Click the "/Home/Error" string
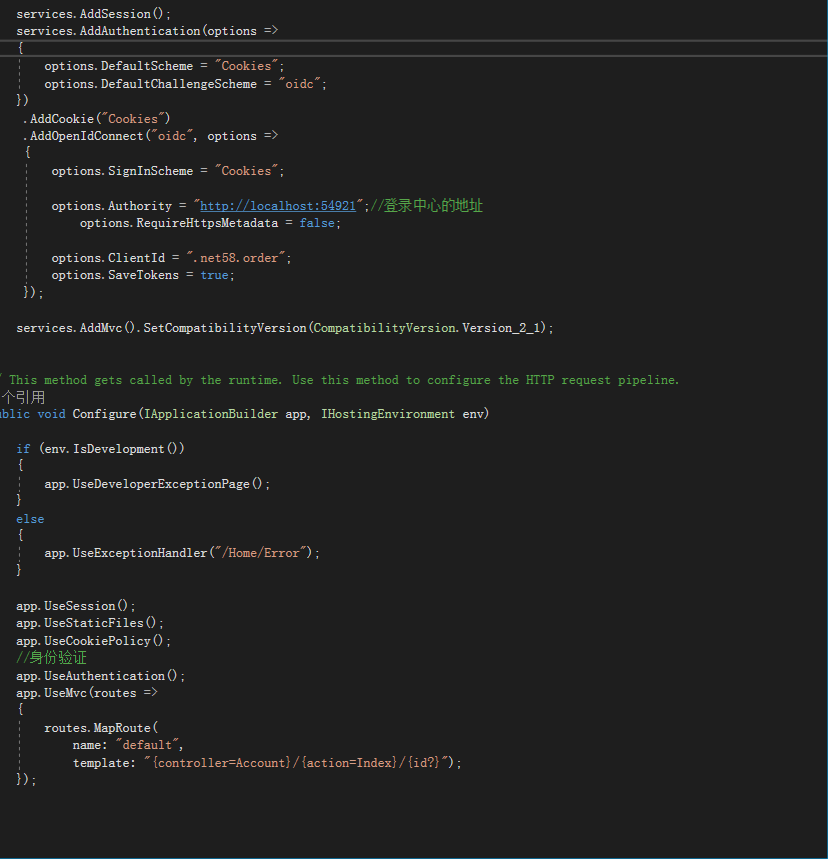 pyautogui.click(x=264, y=553)
